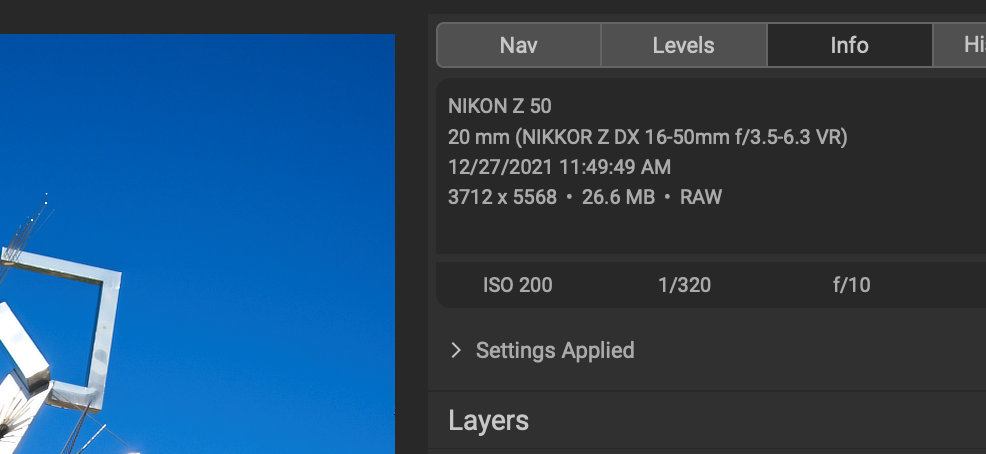Open the Levels tab
Image resolution: width=986 pixels, height=454 pixels.
pos(683,45)
